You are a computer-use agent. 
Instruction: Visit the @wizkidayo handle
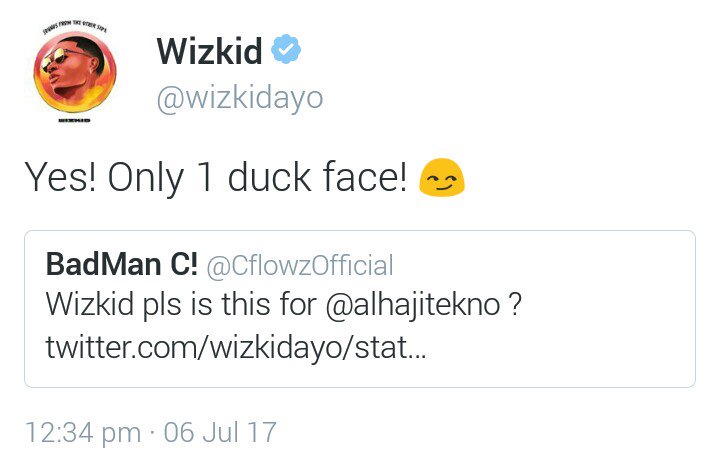(x=240, y=98)
